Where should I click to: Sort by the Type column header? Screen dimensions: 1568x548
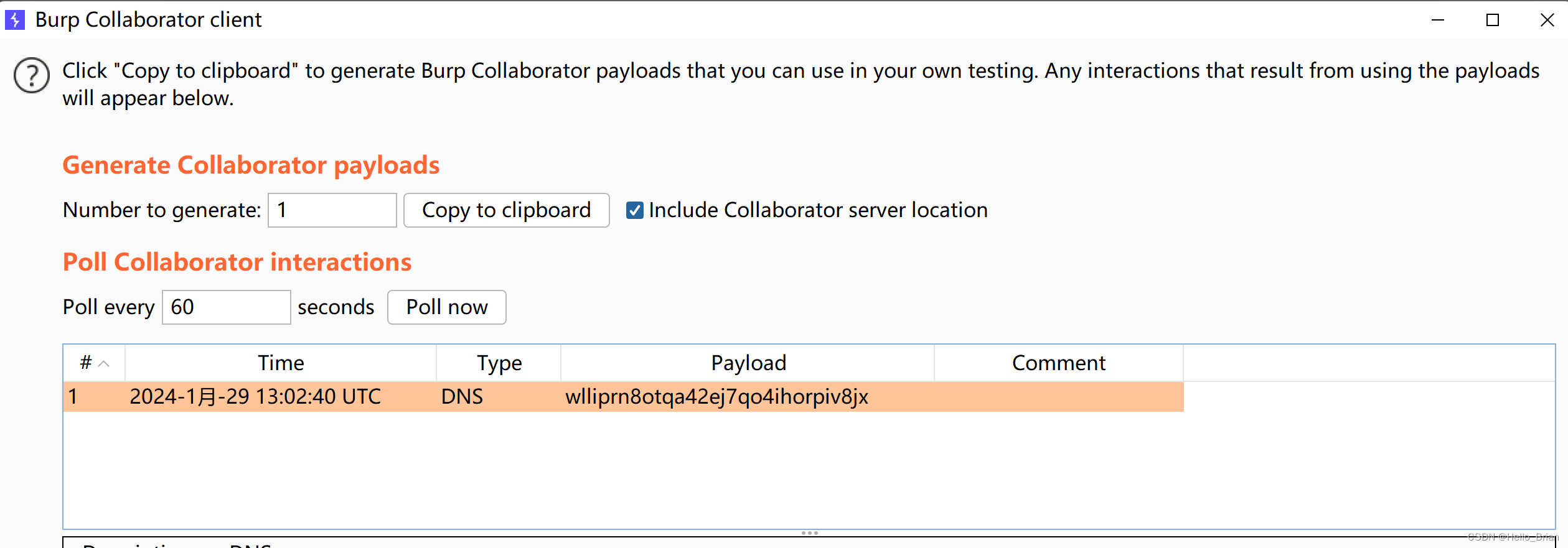(x=499, y=363)
